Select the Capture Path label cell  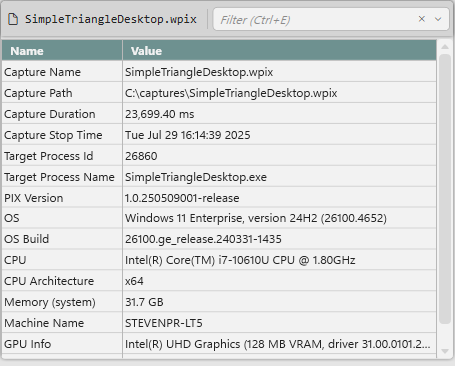click(62, 93)
